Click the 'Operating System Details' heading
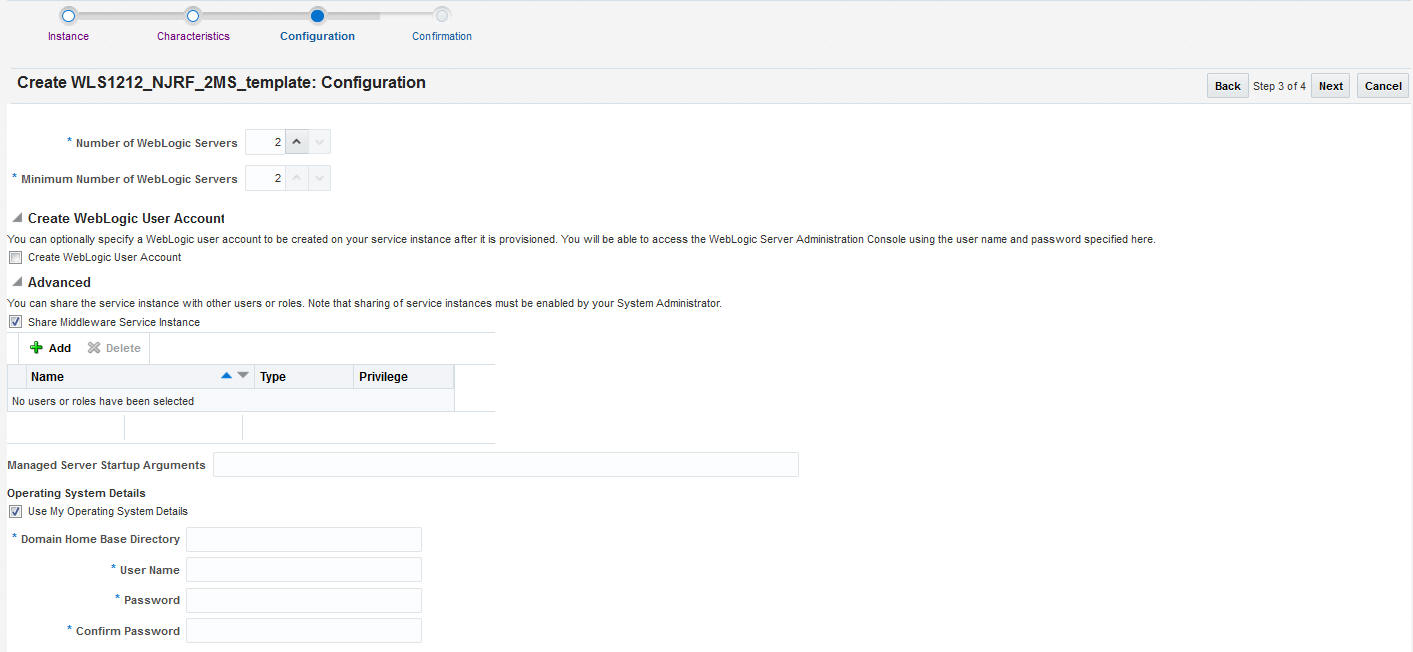 coord(76,493)
